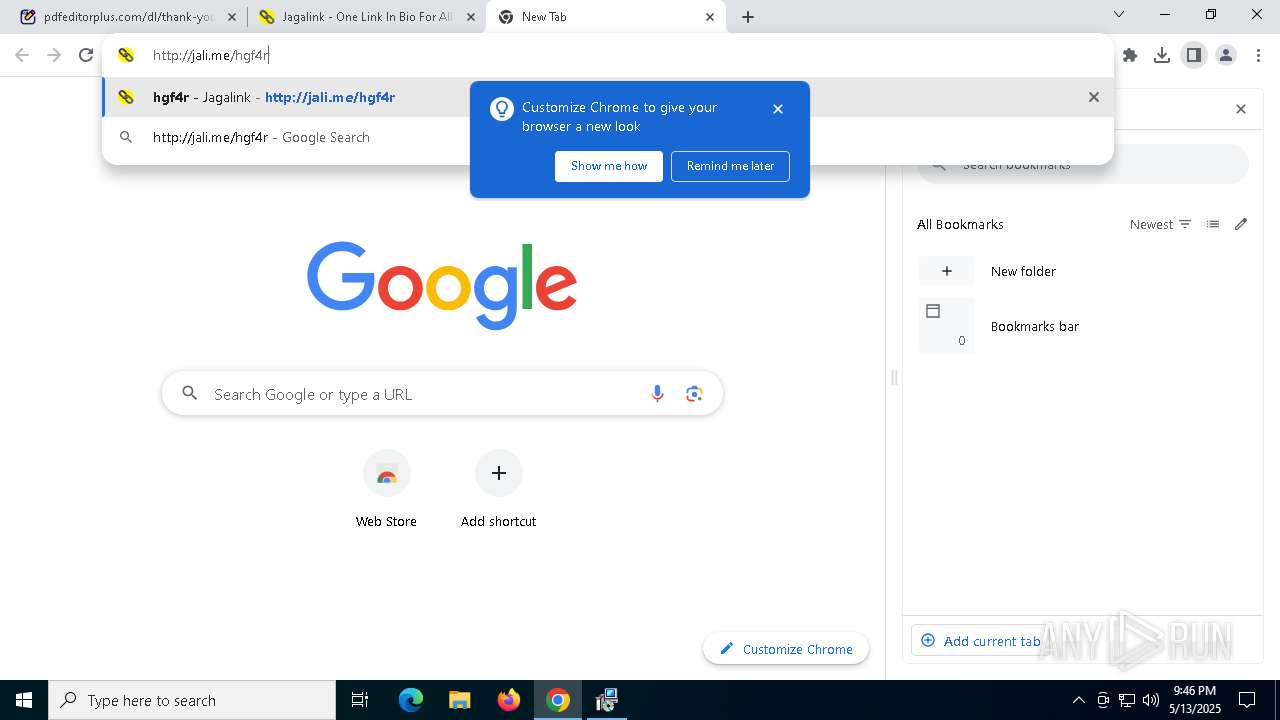Launch Microsoft Edge from the taskbar
Image resolution: width=1280 pixels, height=720 pixels.
tap(411, 700)
